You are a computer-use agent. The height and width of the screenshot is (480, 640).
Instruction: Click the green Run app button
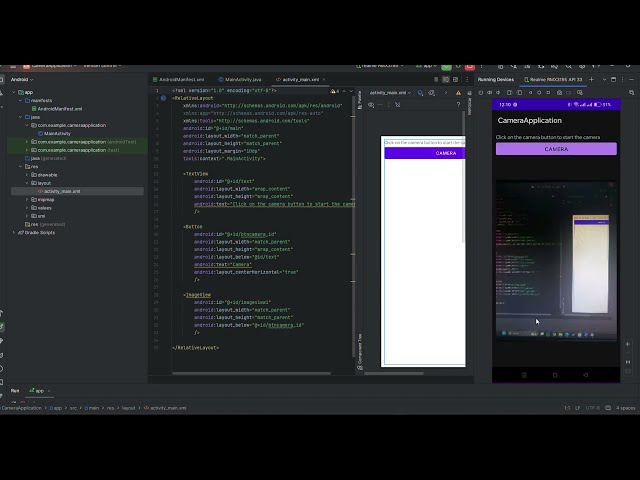pos(446,67)
